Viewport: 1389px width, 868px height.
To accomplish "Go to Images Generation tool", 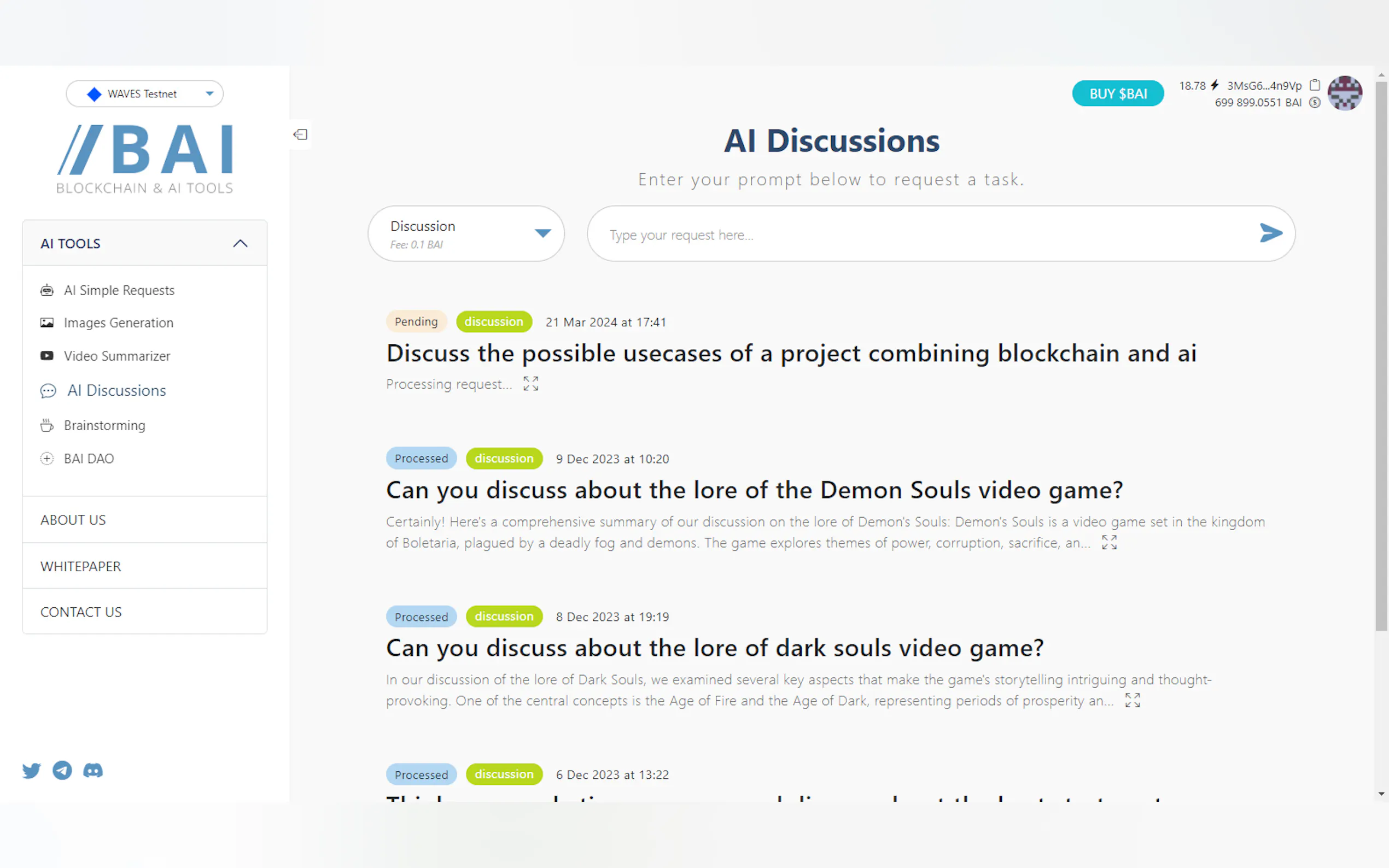I will tap(118, 322).
